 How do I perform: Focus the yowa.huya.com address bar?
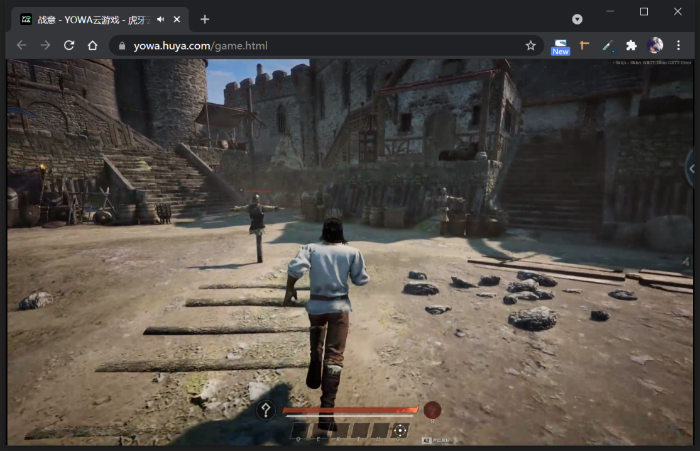pyautogui.click(x=326, y=46)
